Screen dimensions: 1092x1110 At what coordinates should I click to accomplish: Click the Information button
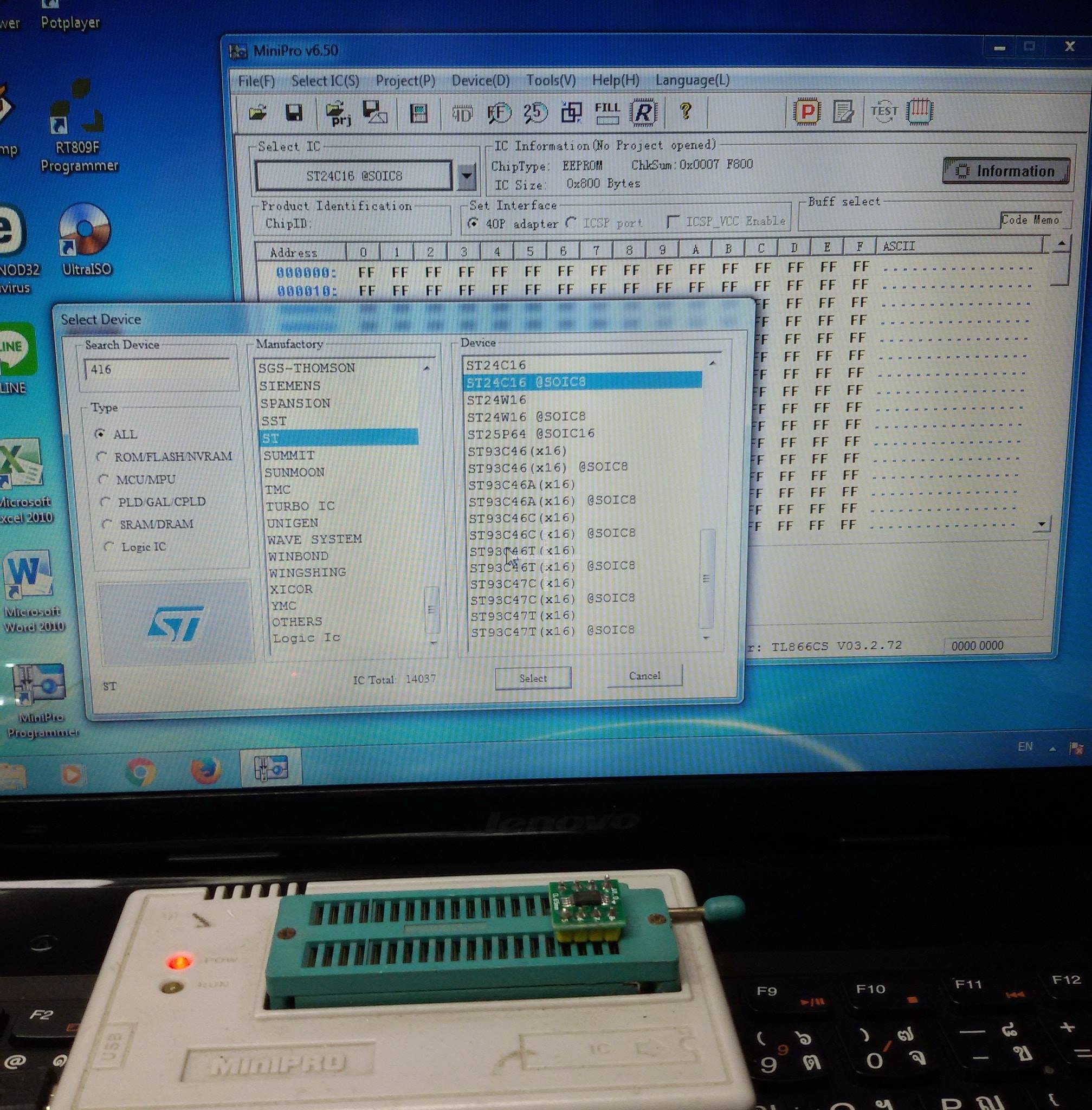pyautogui.click(x=1006, y=171)
